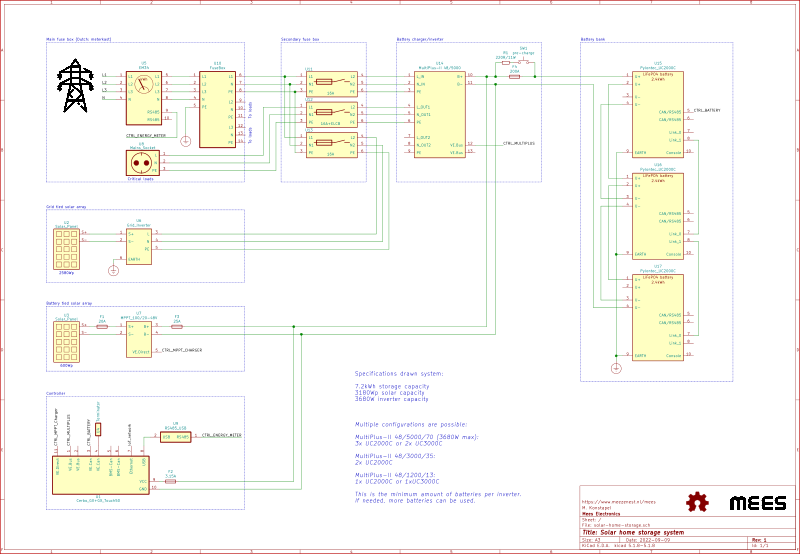Select the F4 200A fuse symbol

click(515, 77)
